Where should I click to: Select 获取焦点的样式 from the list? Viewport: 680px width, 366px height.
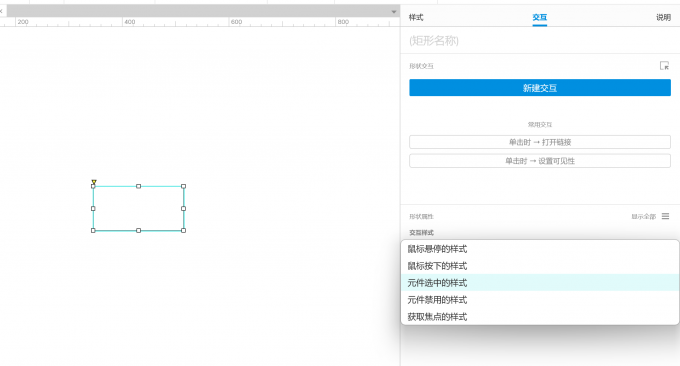[x=539, y=317]
